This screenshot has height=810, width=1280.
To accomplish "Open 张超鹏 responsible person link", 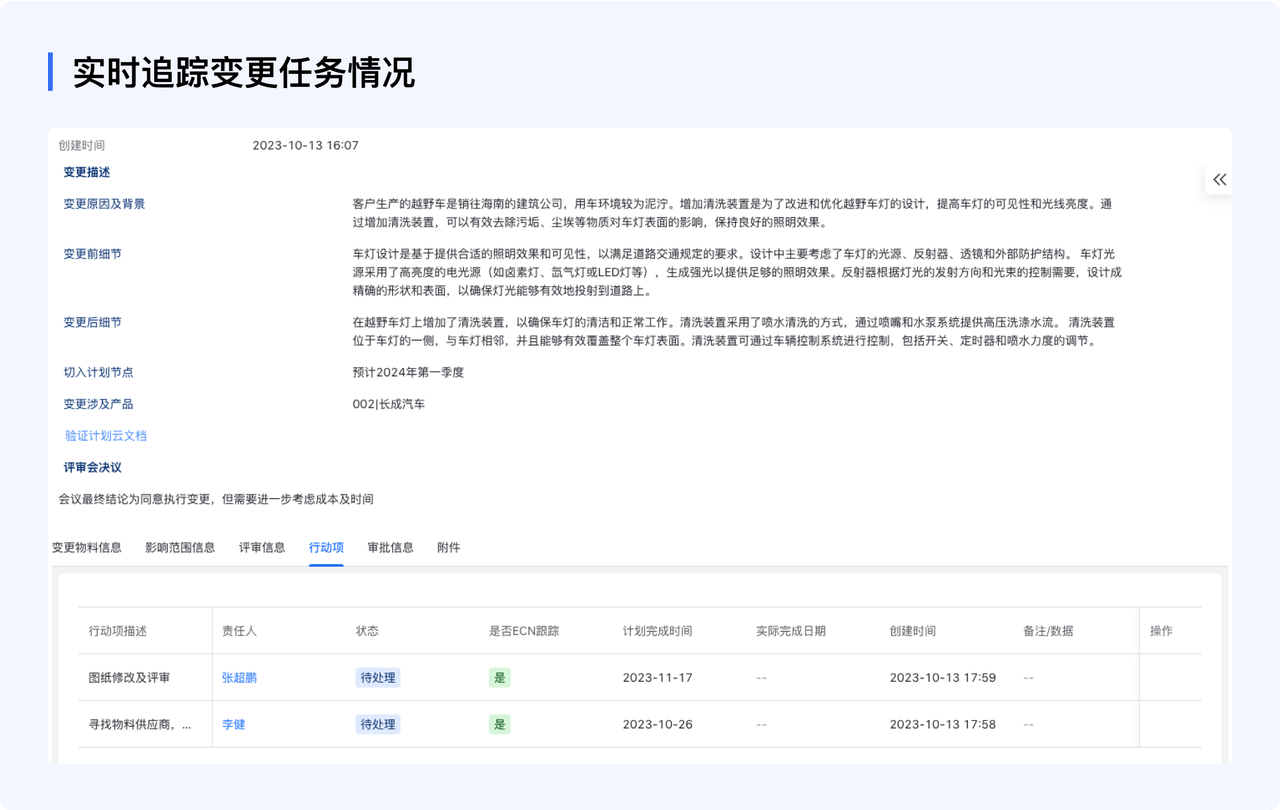I will [239, 678].
